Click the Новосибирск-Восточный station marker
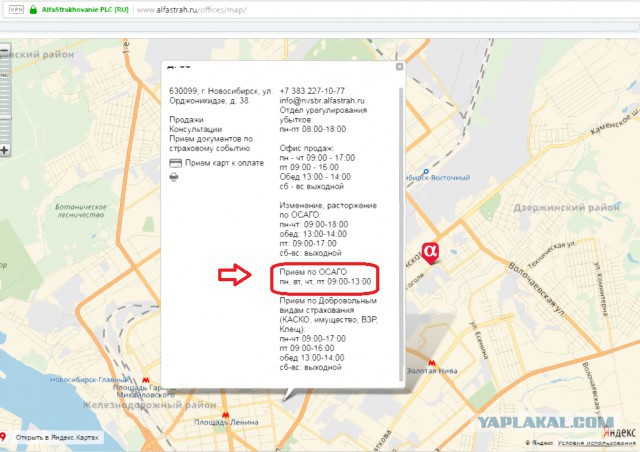640x452 pixels. coord(426,171)
